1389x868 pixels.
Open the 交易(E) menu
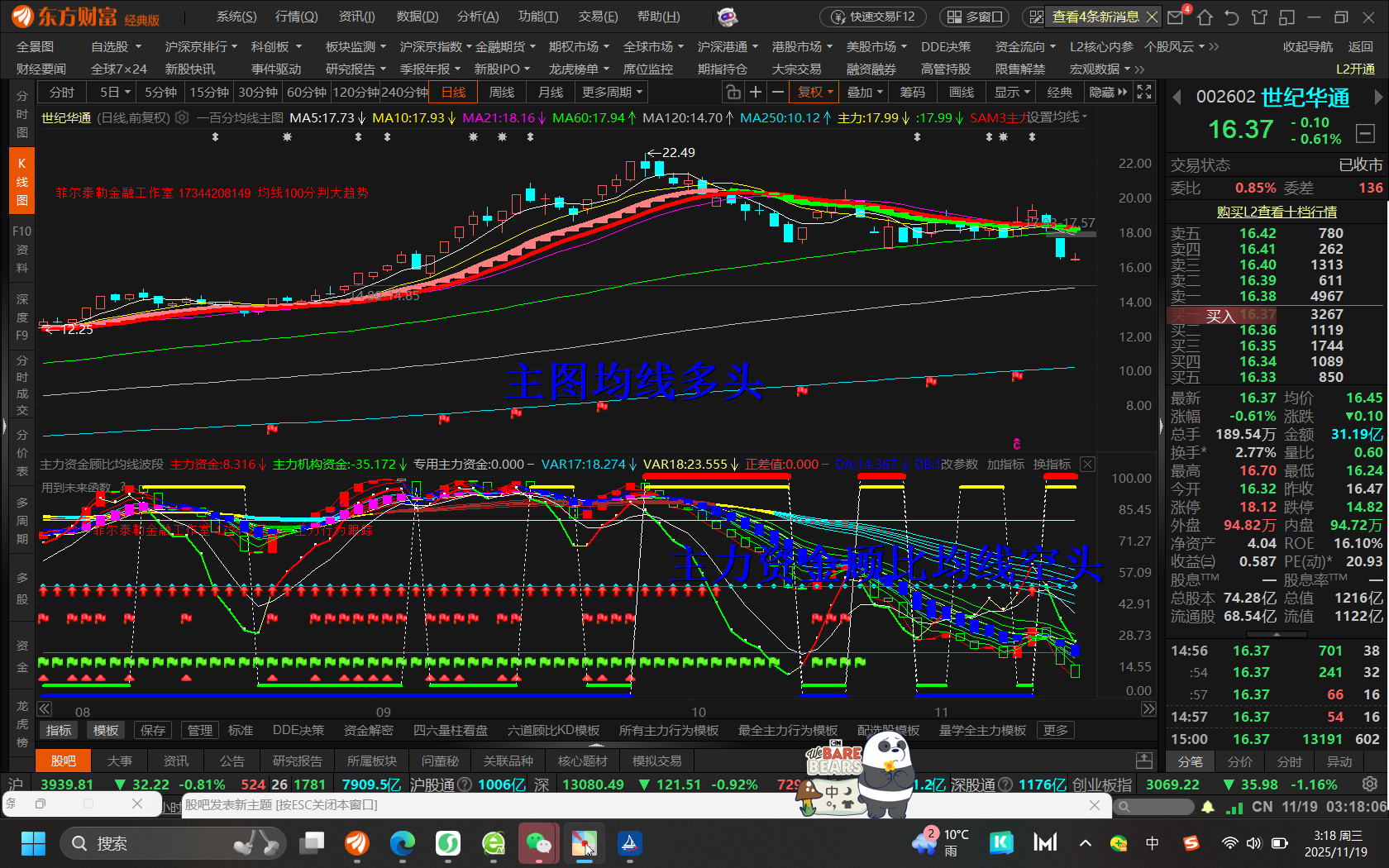pos(598,17)
